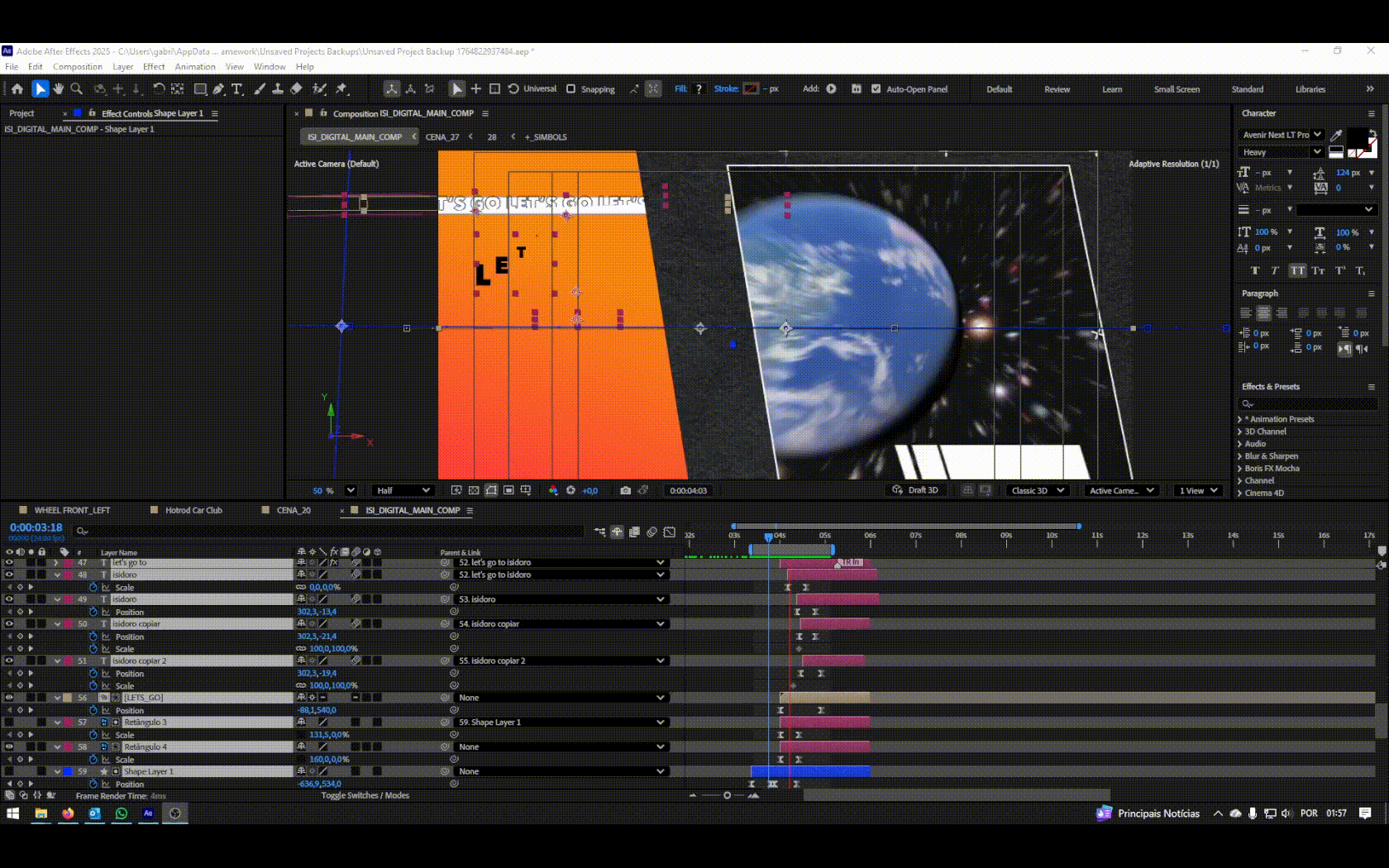Click CENA_27 in composition breadcrumb

(442, 137)
